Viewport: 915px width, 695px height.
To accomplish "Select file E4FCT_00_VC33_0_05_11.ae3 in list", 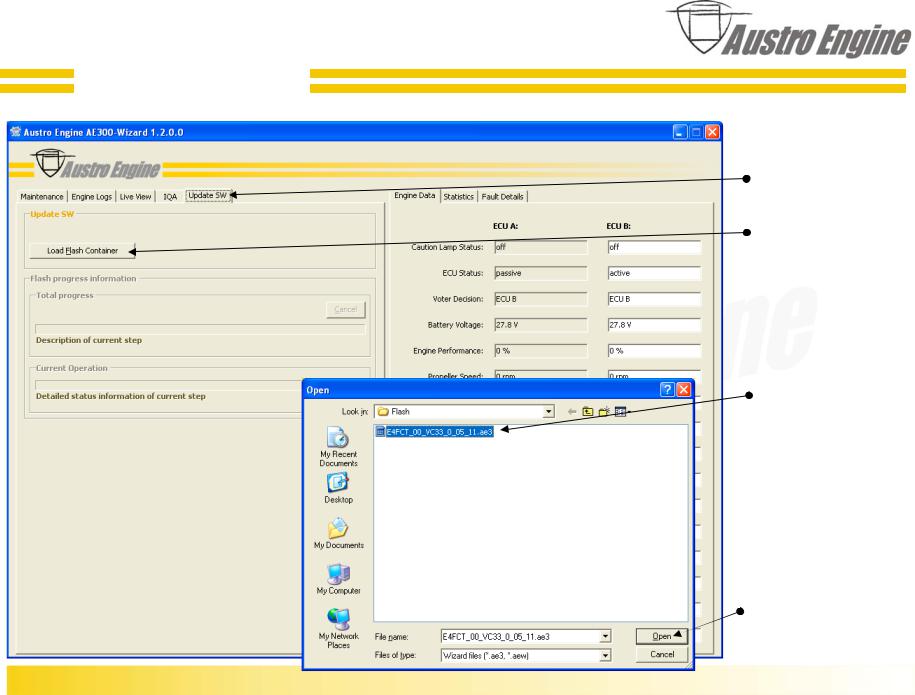I will (x=435, y=432).
